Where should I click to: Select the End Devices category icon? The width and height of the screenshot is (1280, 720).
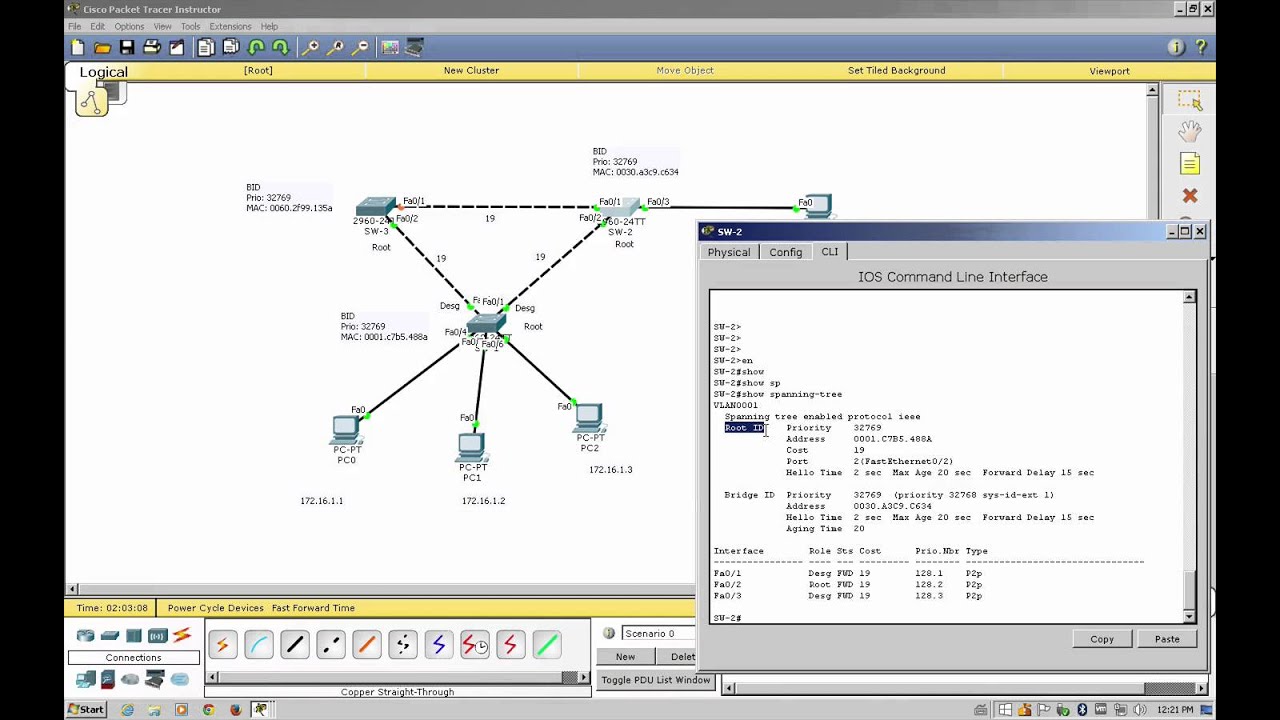pyautogui.click(x=86, y=680)
